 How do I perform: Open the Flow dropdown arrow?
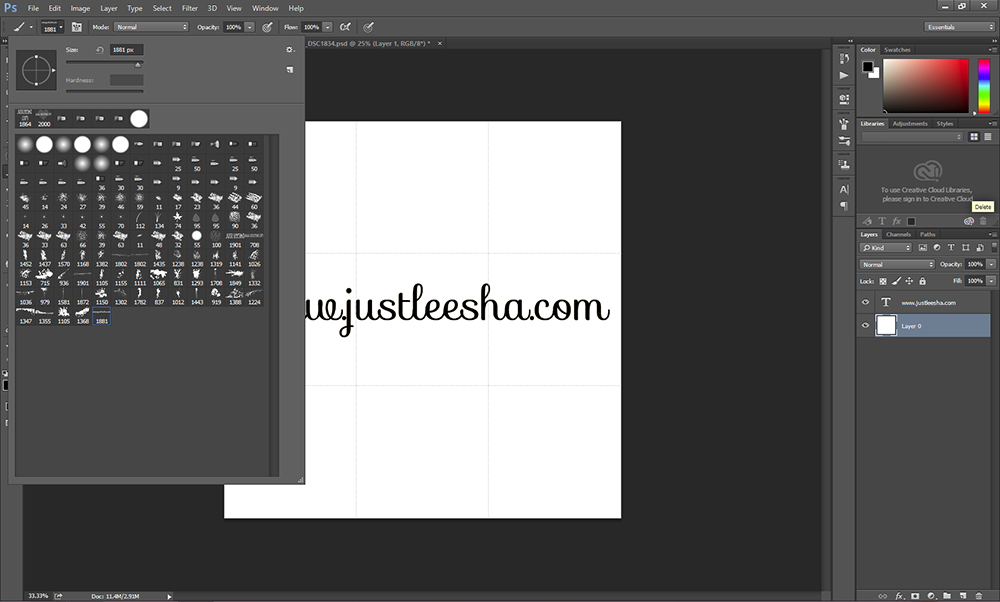pos(328,27)
